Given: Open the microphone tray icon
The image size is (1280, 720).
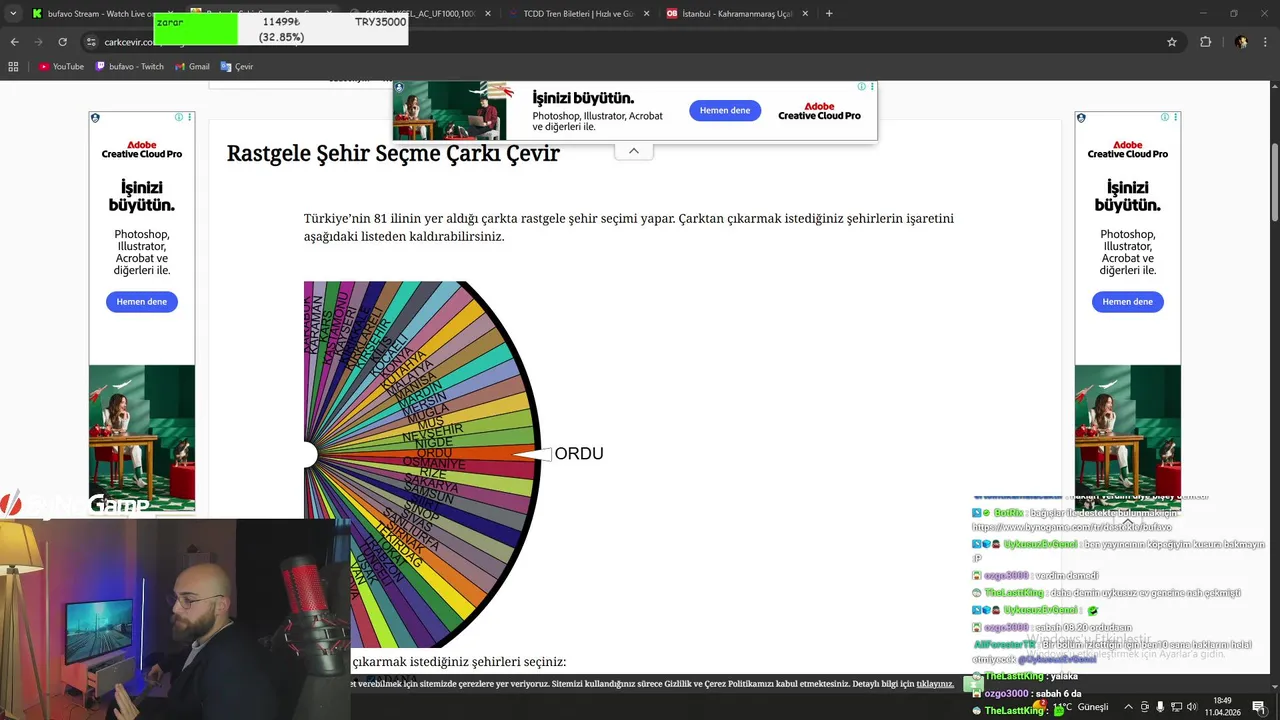Looking at the screenshot, I should point(1161,707).
